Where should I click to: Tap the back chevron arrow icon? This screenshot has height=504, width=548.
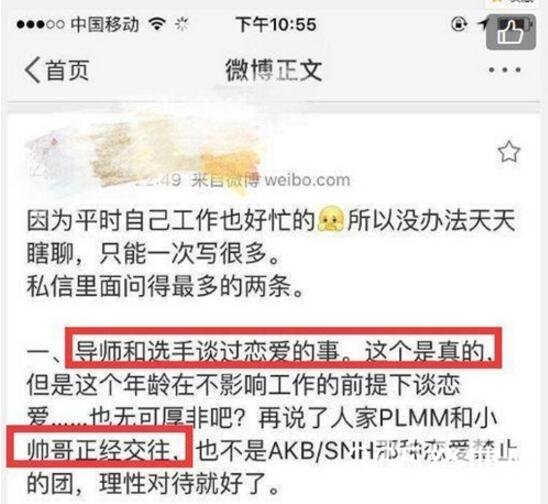click(x=33, y=70)
